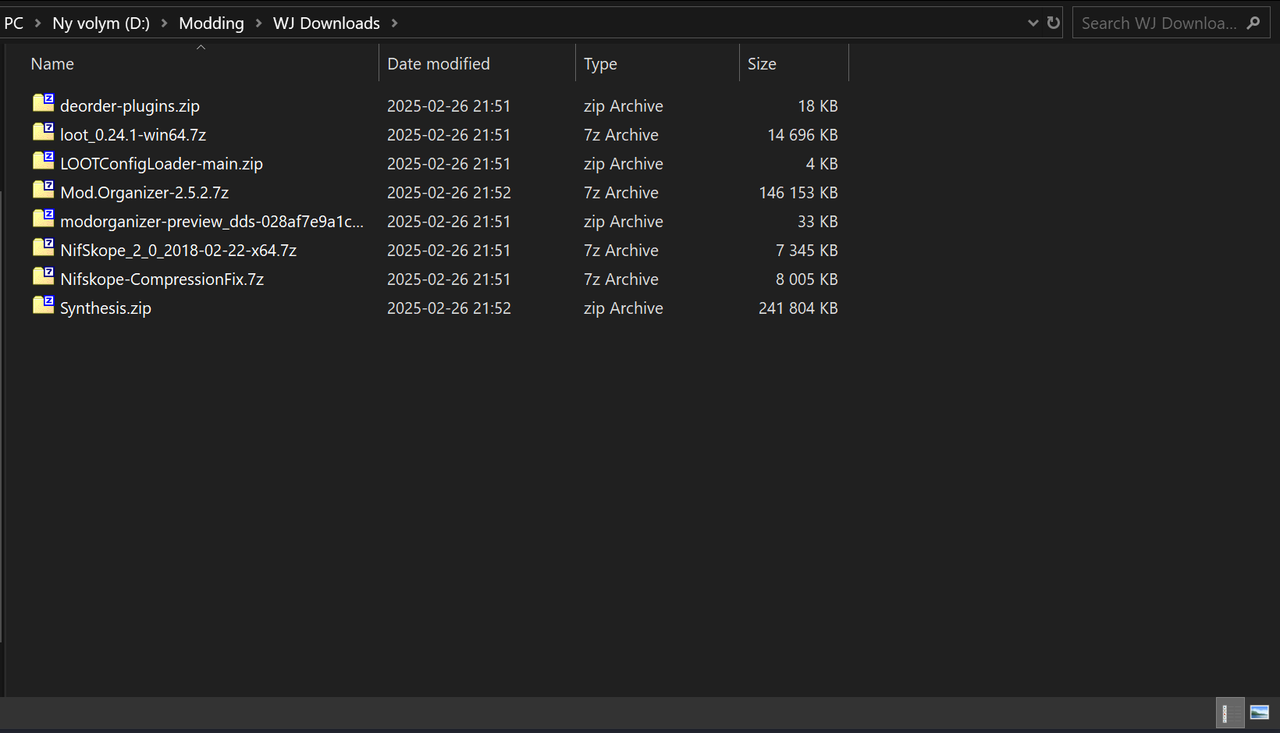Select file name modorganizer-preview_dds-028af7e9a1c...
The height and width of the screenshot is (733, 1280).
coord(212,222)
